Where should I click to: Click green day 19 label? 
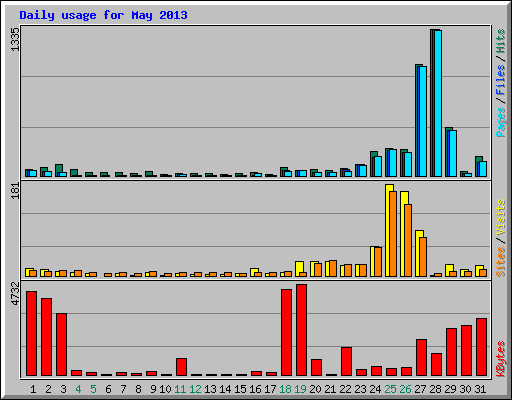coord(300,389)
